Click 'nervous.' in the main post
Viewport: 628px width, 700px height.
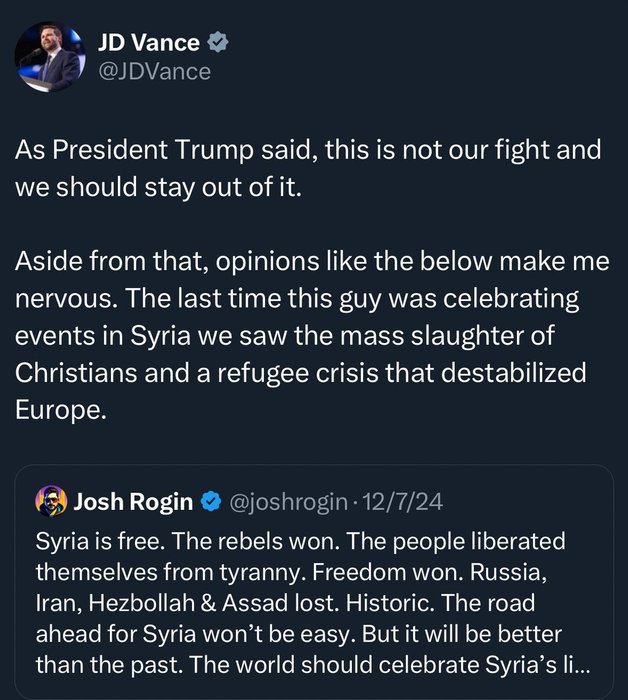[x=59, y=299]
